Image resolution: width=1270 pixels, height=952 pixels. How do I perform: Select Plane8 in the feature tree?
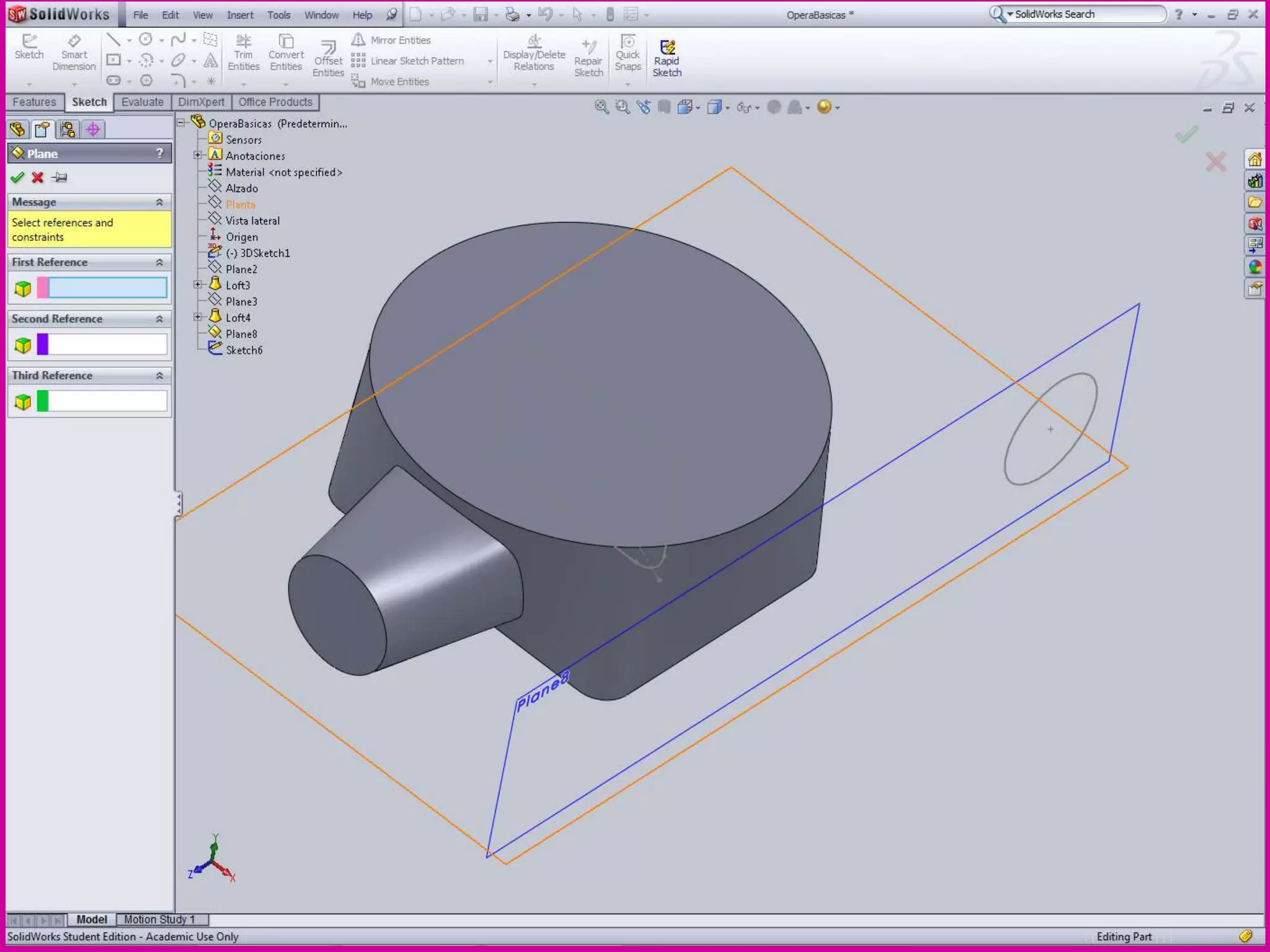(x=241, y=334)
